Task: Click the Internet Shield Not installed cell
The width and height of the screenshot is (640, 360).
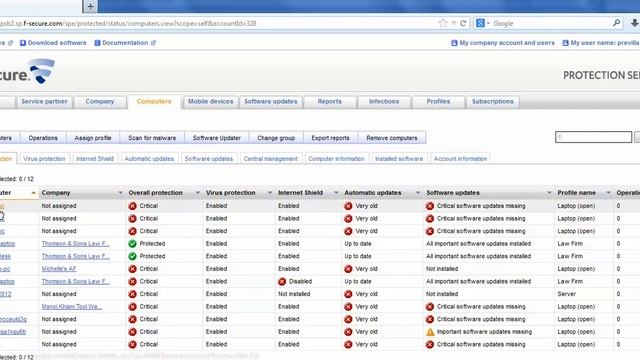Action: tap(294, 294)
